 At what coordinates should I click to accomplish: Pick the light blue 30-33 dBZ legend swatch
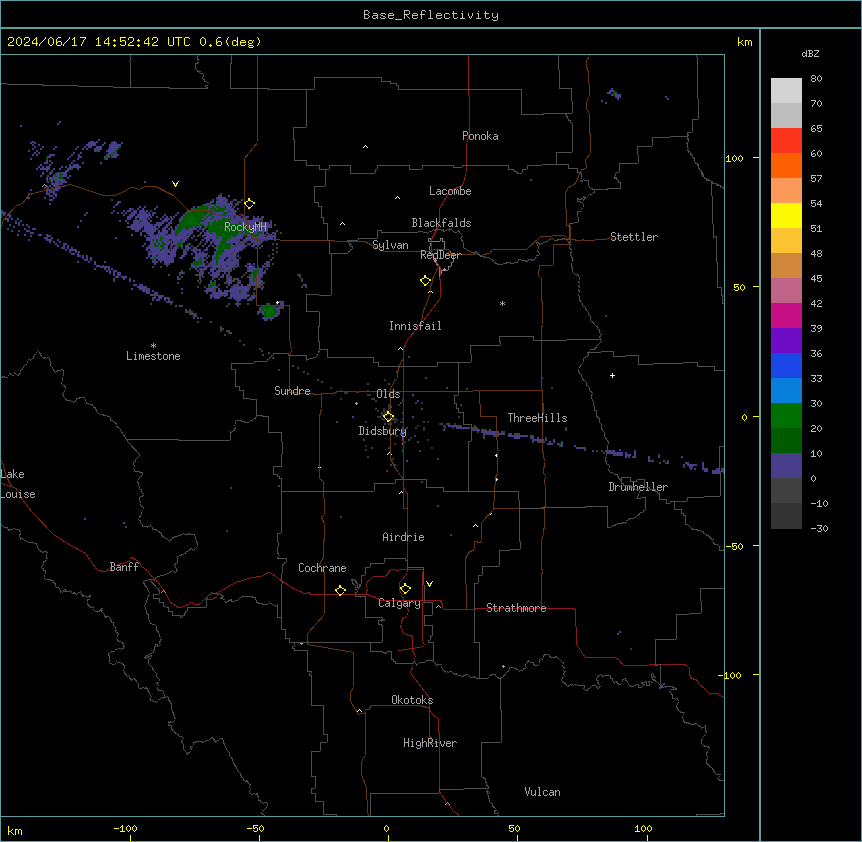pos(786,391)
